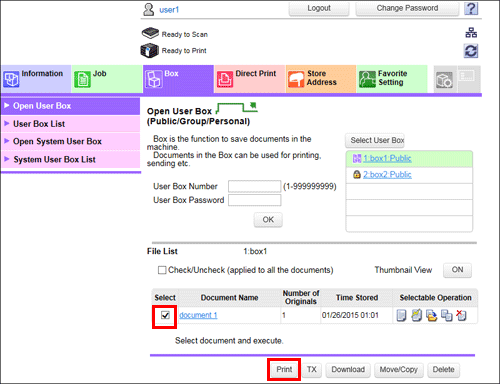
Task: Click the third operation icon for document 1
Action: 432,315
